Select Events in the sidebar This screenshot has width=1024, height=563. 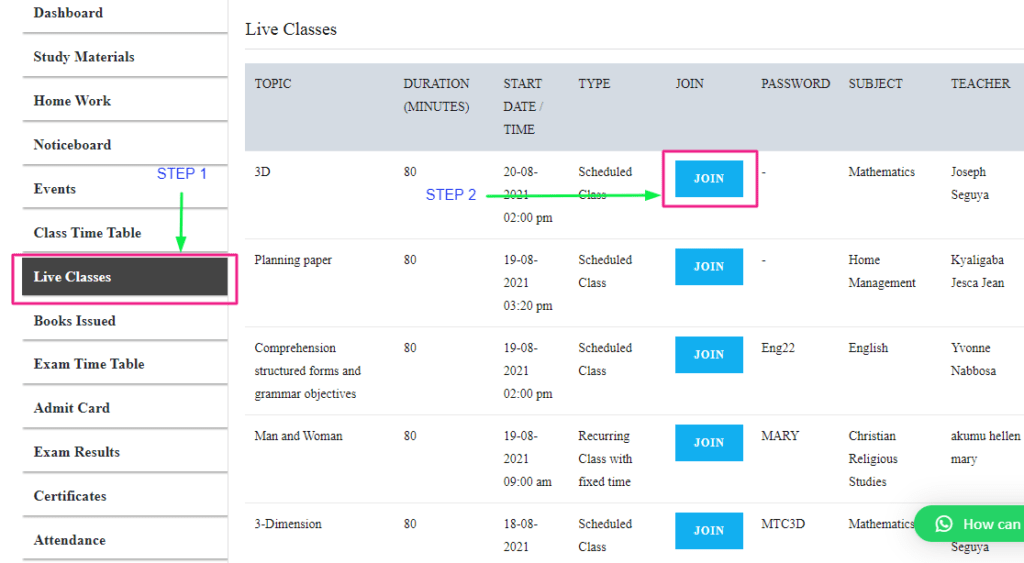click(55, 189)
